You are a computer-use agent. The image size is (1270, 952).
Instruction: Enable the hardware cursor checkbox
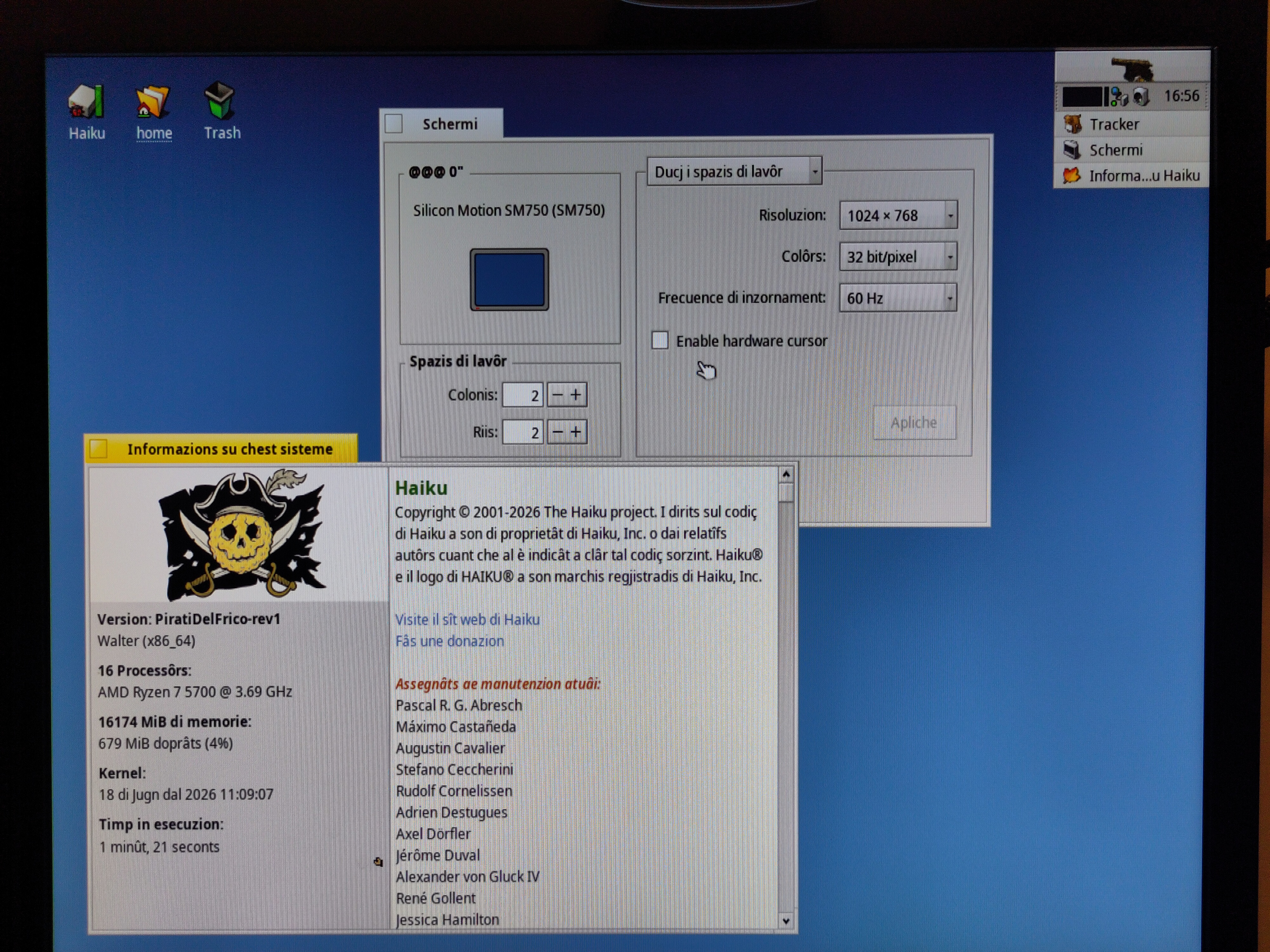coord(660,340)
